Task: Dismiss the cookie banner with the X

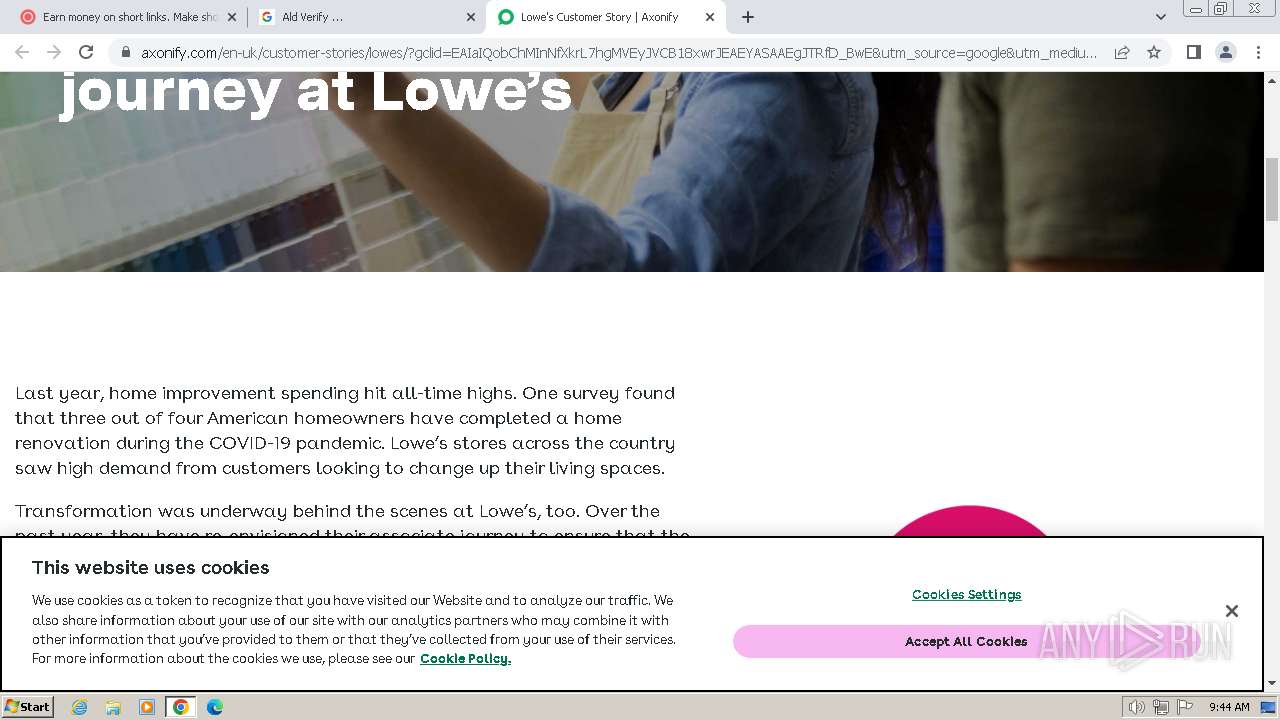Action: click(x=1232, y=611)
